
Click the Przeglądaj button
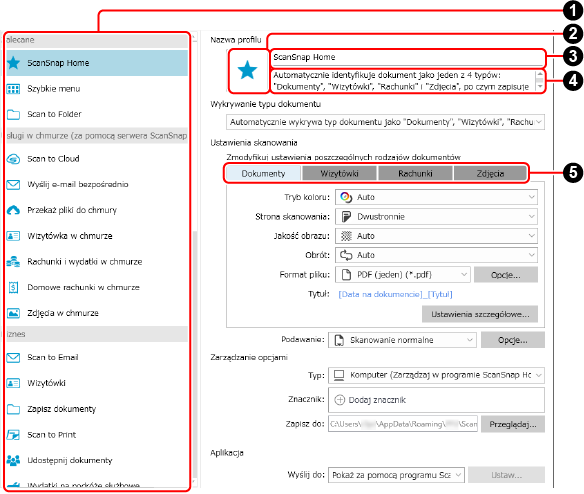pyautogui.click(x=512, y=424)
